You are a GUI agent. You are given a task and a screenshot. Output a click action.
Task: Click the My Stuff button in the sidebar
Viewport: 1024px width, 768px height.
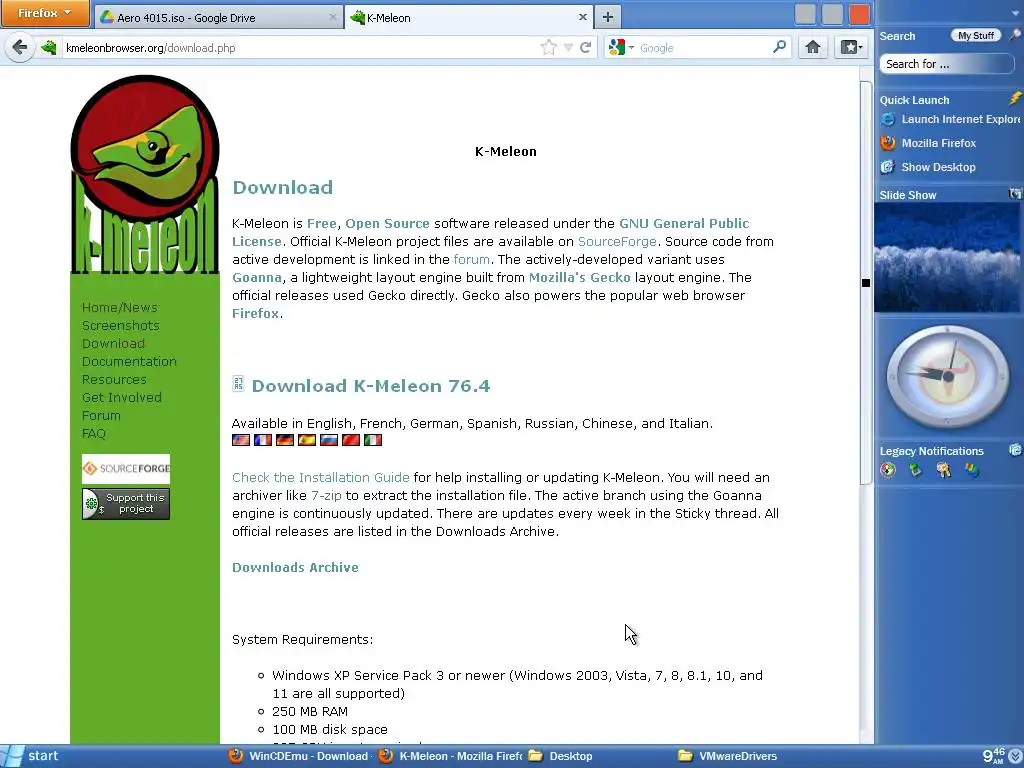pos(976,35)
